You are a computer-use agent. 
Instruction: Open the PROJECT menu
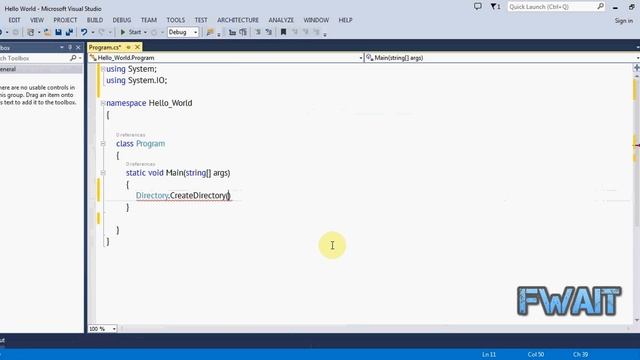(65, 20)
